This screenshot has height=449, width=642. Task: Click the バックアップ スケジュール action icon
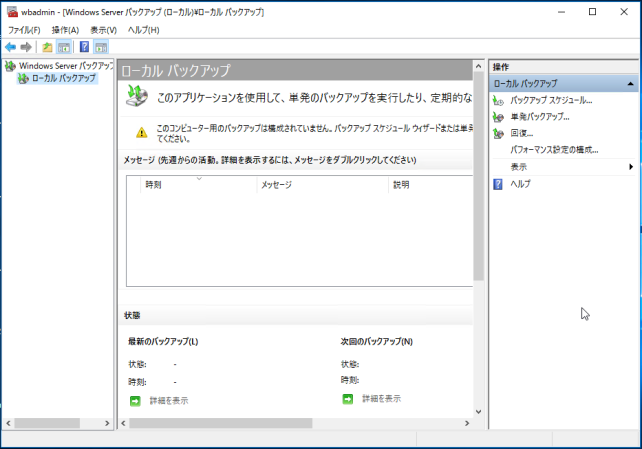pos(498,100)
